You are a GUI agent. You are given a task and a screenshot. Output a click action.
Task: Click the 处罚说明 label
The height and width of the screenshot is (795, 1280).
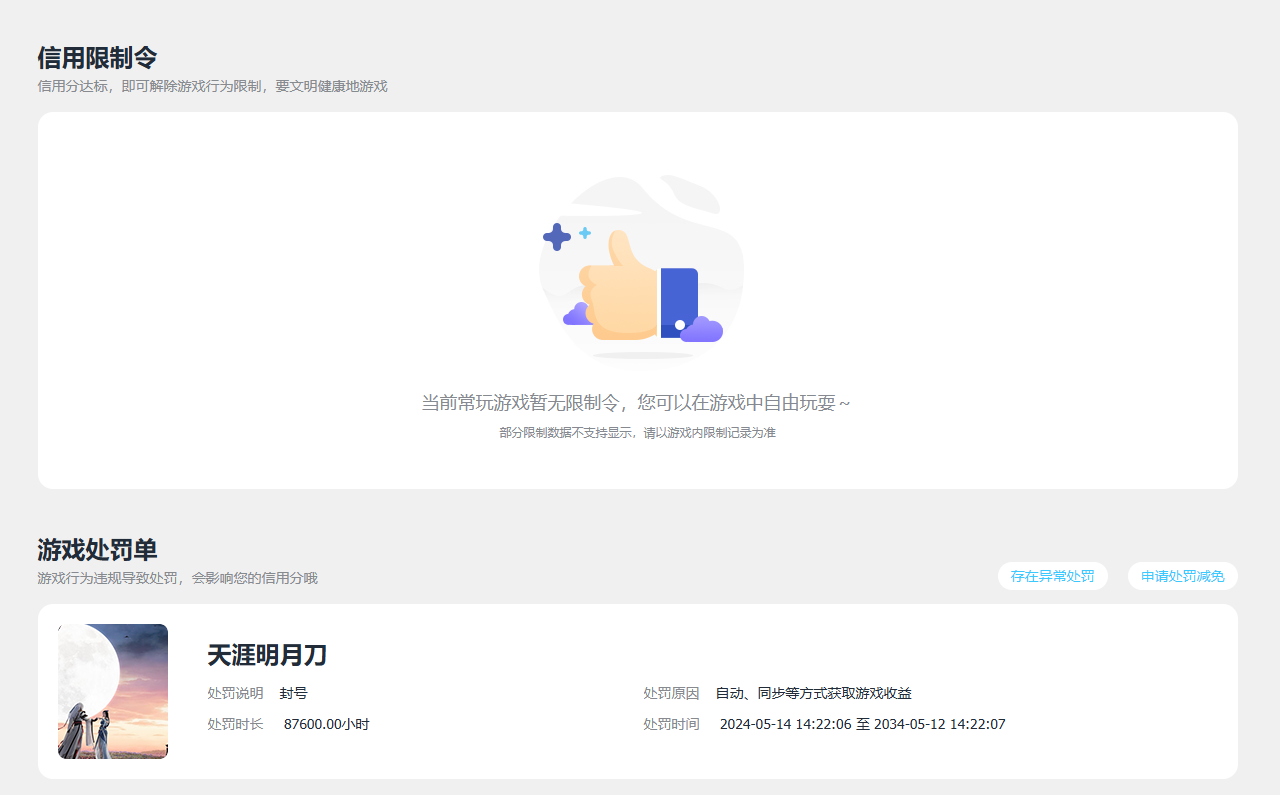coord(235,693)
